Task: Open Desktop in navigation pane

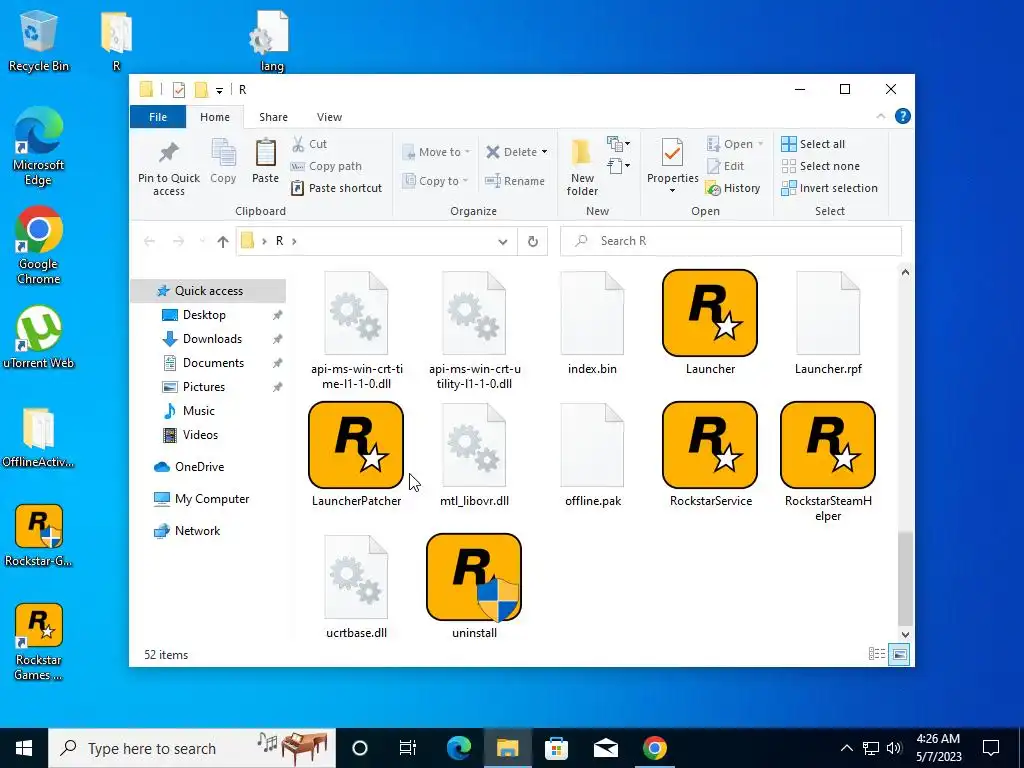Action: tap(204, 315)
